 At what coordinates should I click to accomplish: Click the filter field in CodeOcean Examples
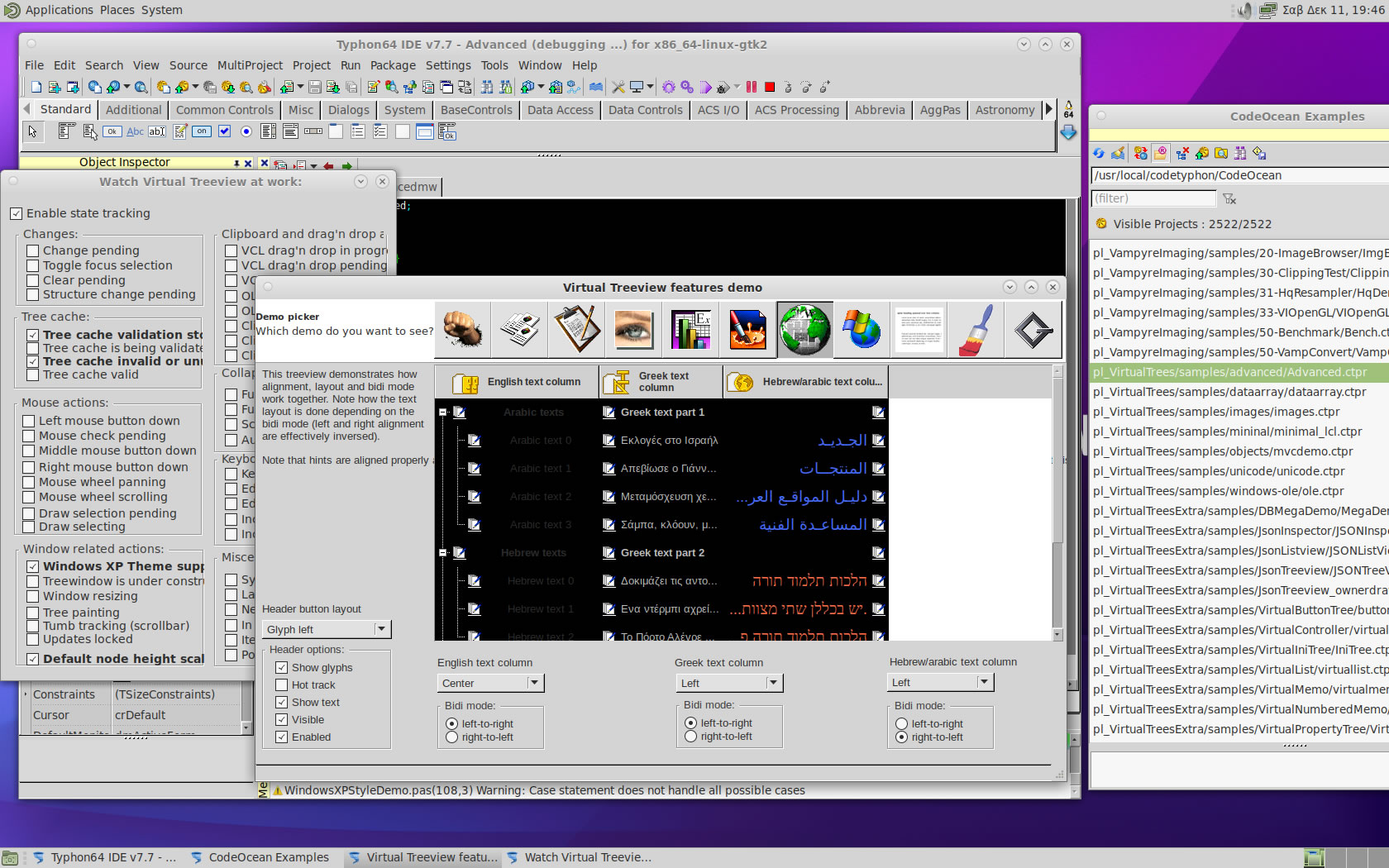coord(1154,198)
